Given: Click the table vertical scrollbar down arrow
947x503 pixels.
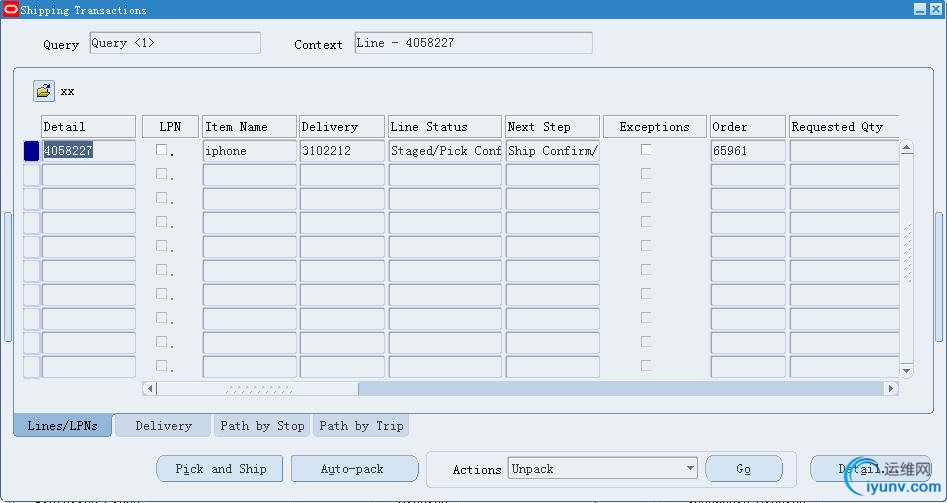Looking at the screenshot, I should tap(907, 370).
